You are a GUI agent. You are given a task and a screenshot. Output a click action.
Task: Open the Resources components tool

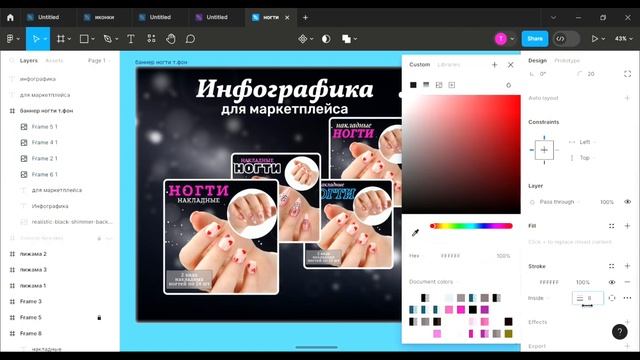click(151, 39)
